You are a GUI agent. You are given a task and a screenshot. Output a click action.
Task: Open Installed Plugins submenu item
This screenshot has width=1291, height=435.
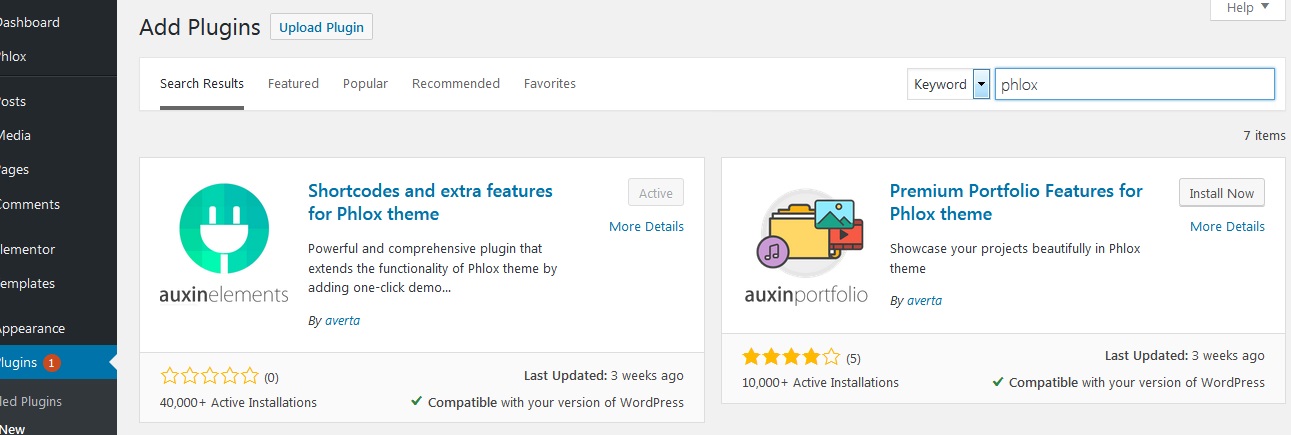click(31, 402)
